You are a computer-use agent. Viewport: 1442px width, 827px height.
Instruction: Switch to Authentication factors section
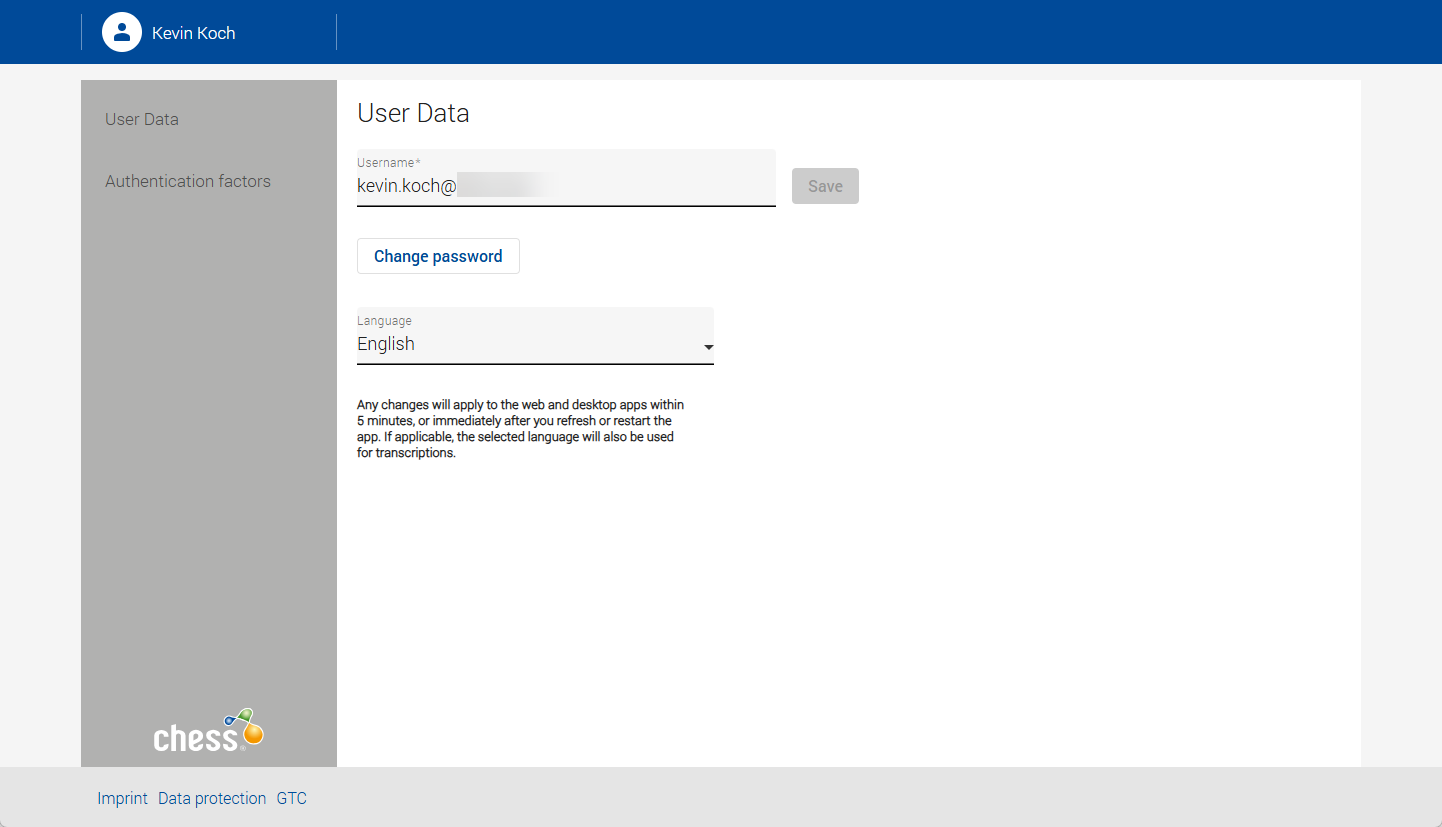188,181
